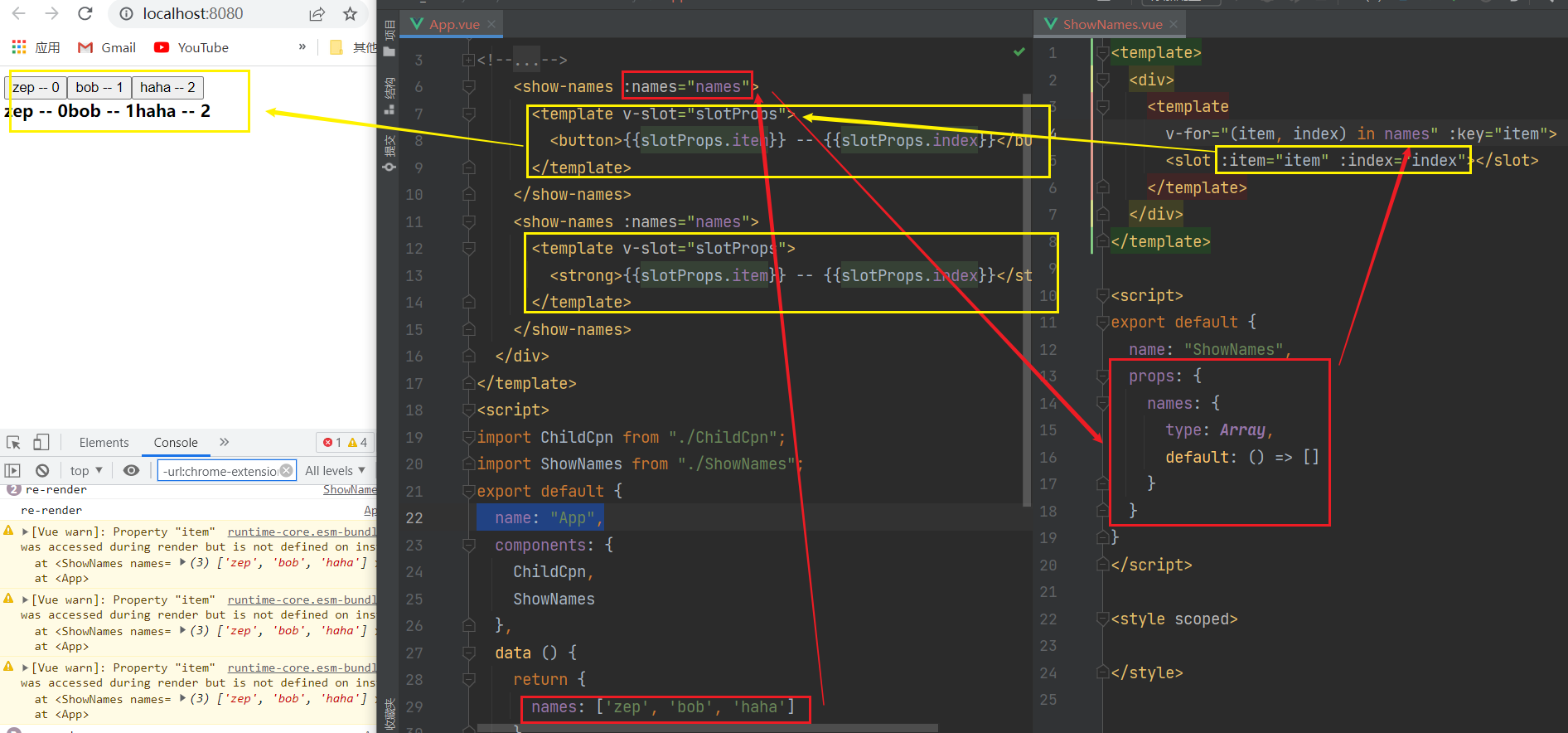Bookmark this page with the star icon
This screenshot has height=733, width=1568.
(350, 14)
